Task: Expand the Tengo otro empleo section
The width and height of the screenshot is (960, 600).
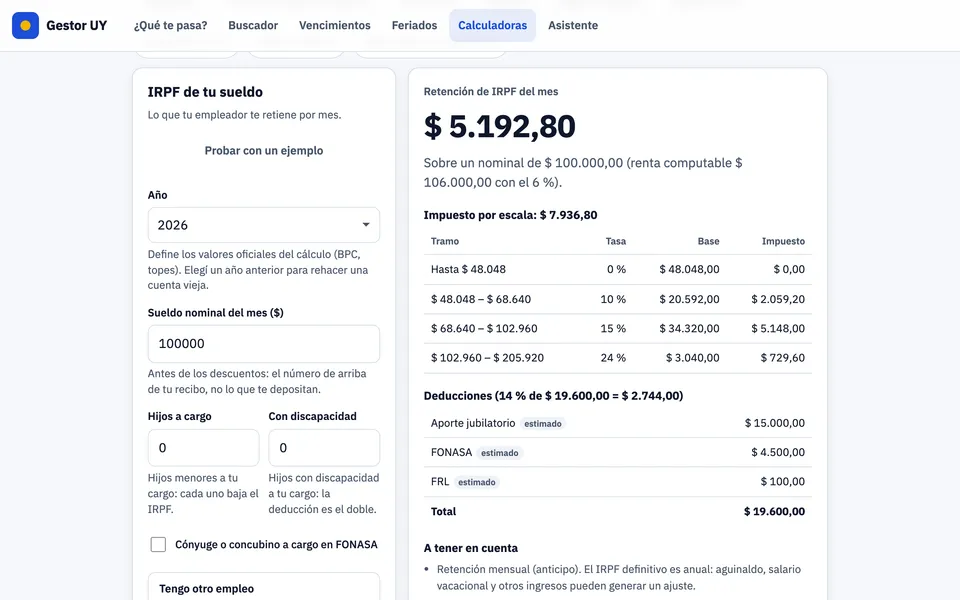Action: click(x=264, y=588)
